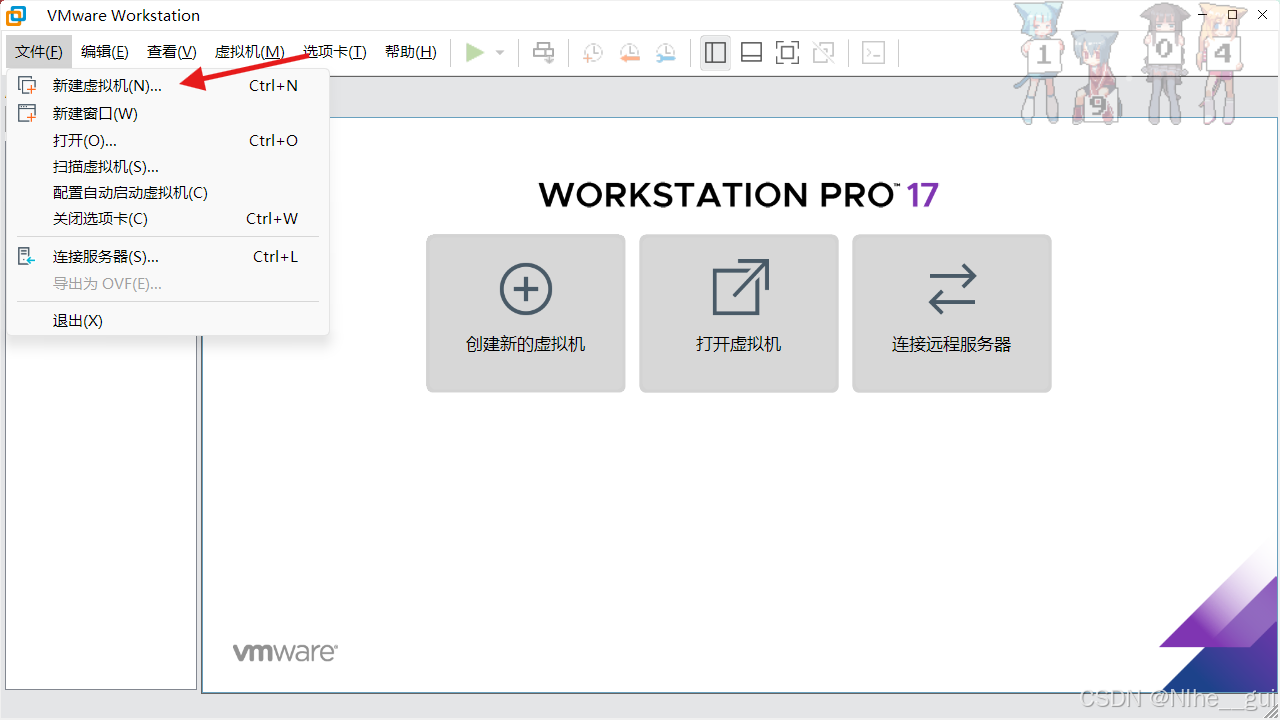Open the 帮助(H) menu
This screenshot has height=720, width=1280.
click(411, 52)
